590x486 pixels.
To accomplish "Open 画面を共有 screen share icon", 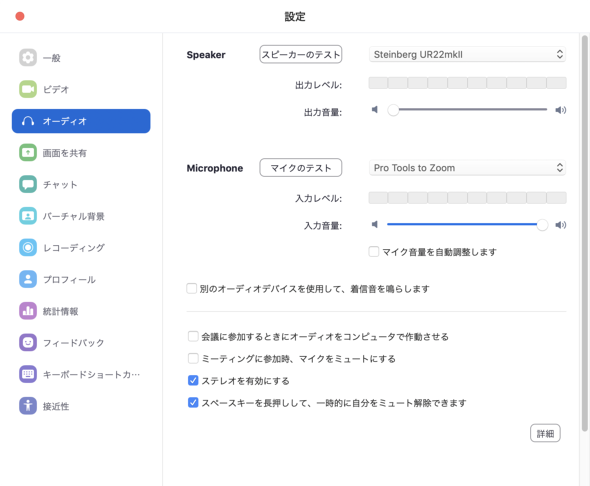I will click(x=28, y=153).
